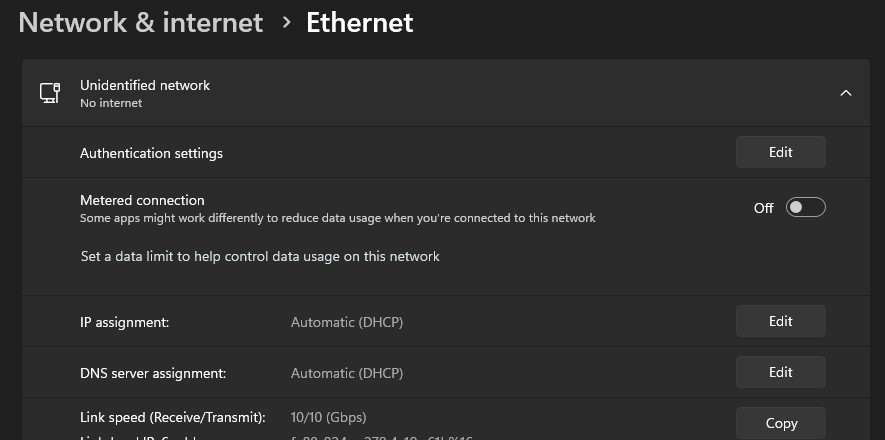The height and width of the screenshot is (440, 885).
Task: Click the Authentication settings label
Action: pyautogui.click(x=151, y=153)
